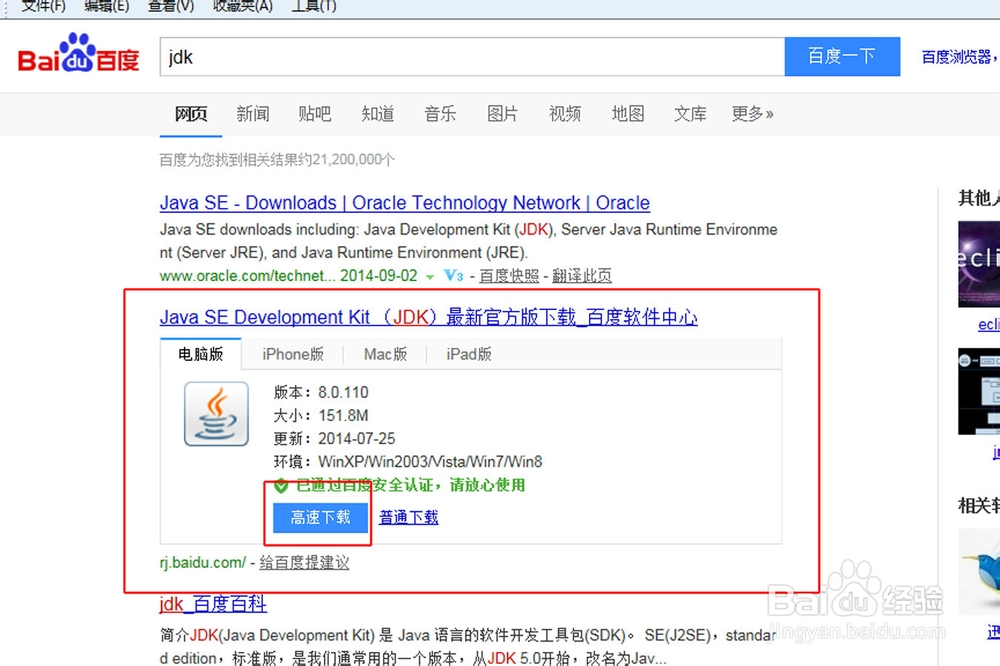This screenshot has width=1000, height=666.
Task: Open the 更多» menu
Action: (x=753, y=114)
